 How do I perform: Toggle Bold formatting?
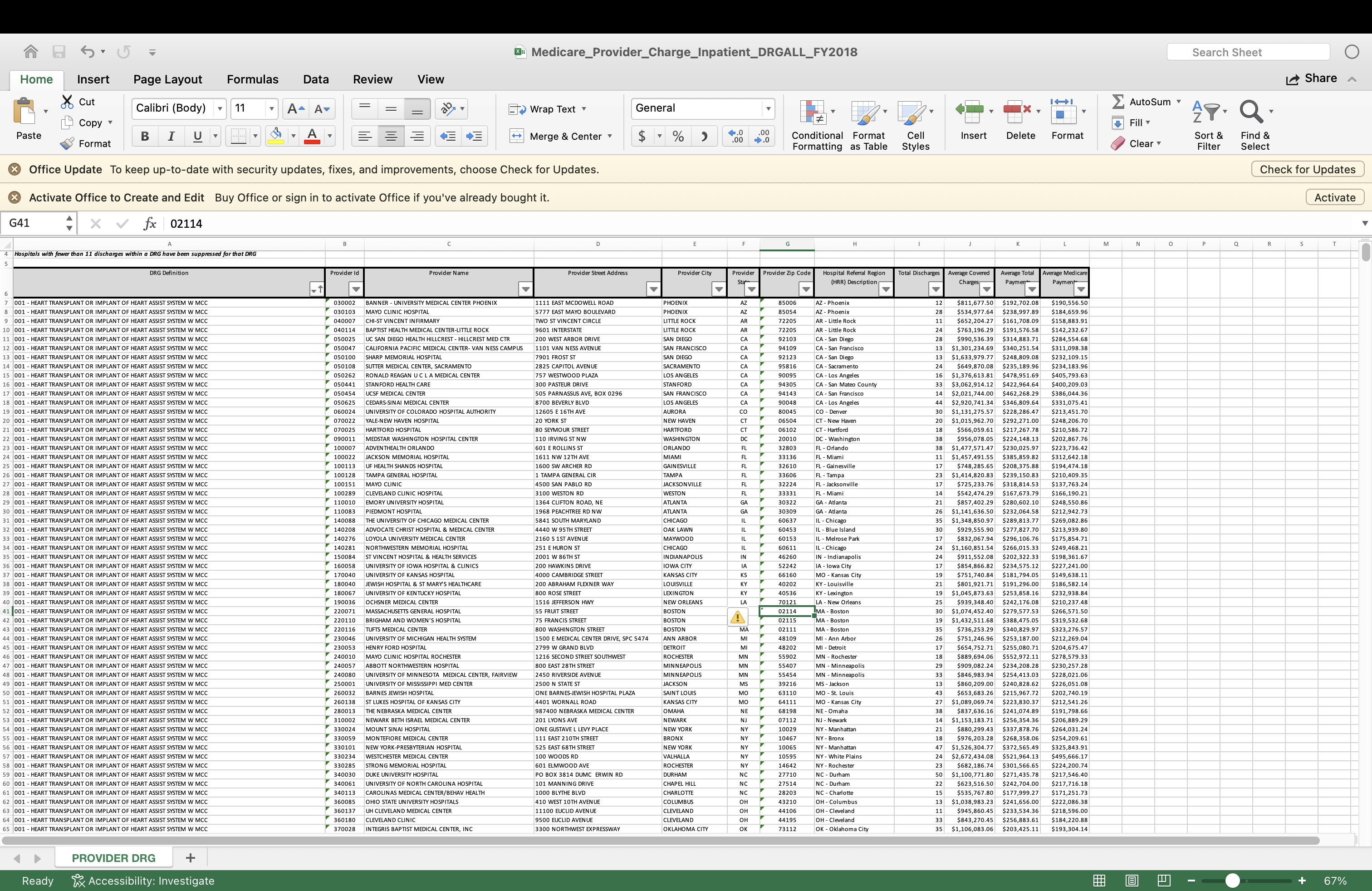145,136
